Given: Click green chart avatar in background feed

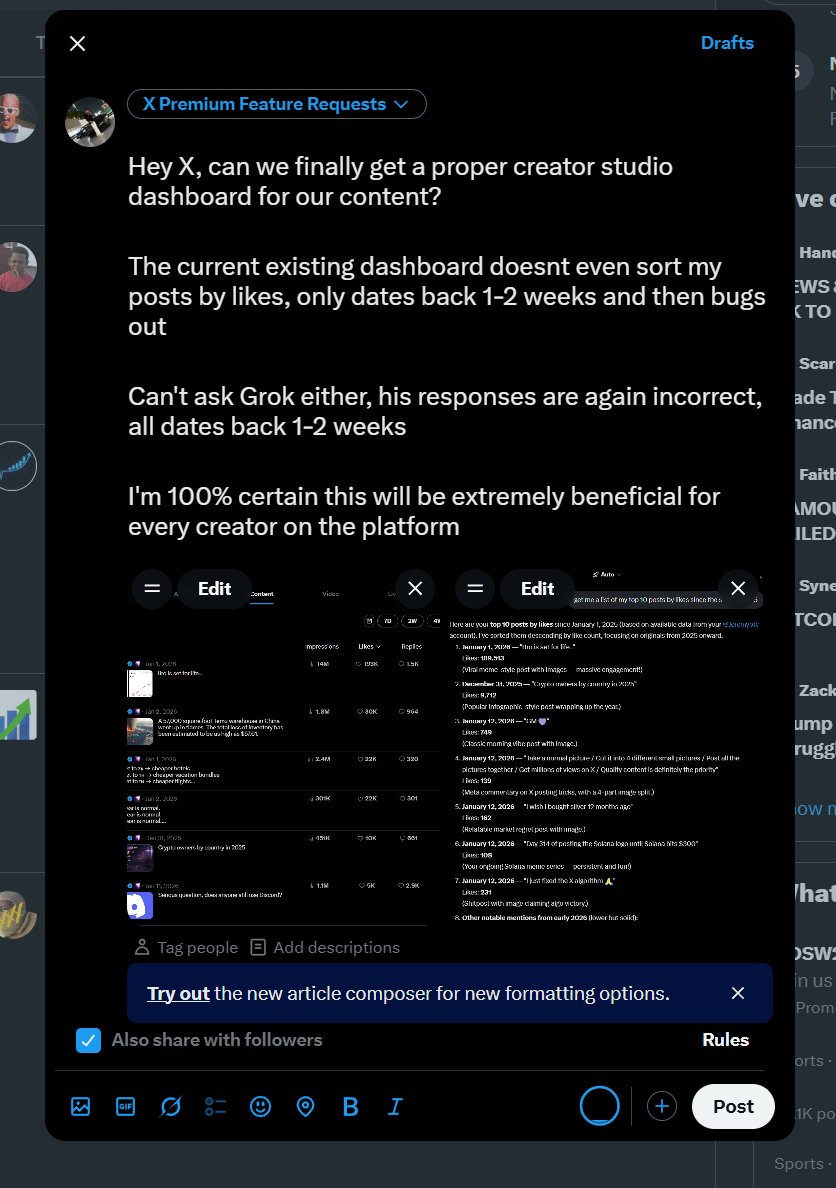Looking at the screenshot, I should pyautogui.click(x=18, y=715).
